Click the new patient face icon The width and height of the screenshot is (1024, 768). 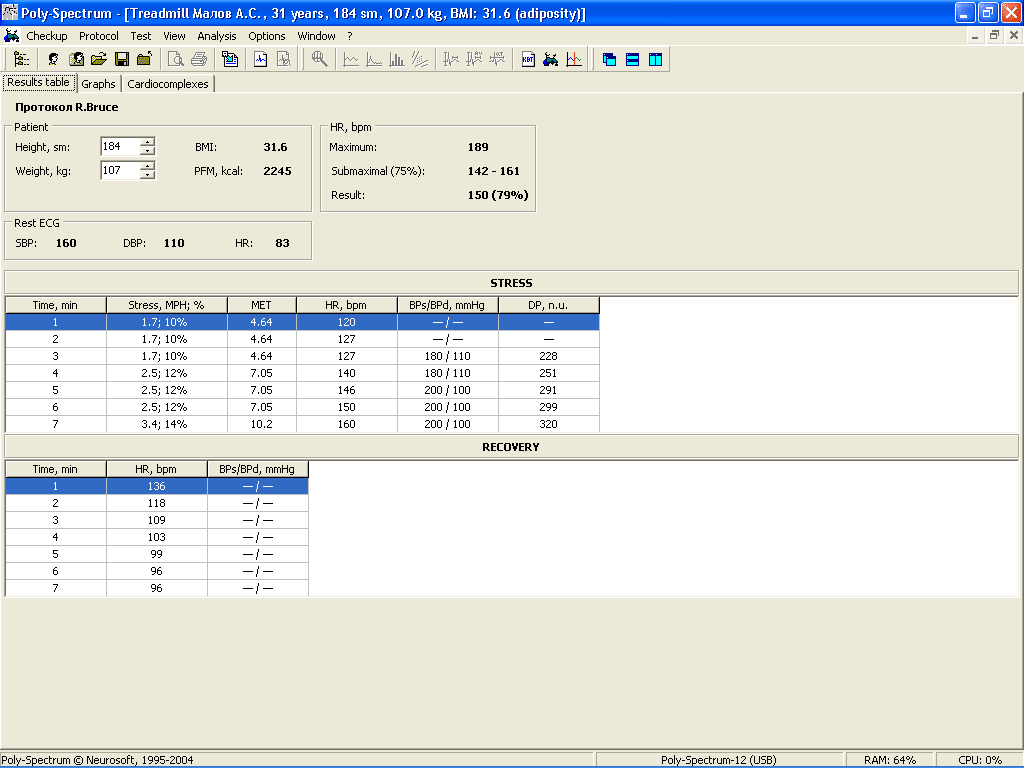click(x=53, y=59)
